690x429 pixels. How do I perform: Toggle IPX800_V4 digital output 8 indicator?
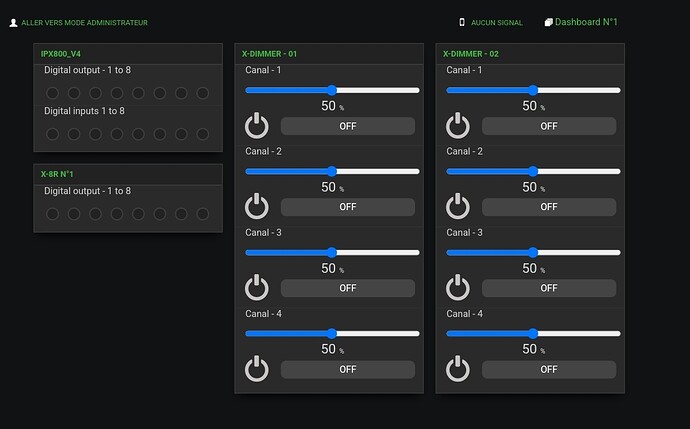(202, 93)
